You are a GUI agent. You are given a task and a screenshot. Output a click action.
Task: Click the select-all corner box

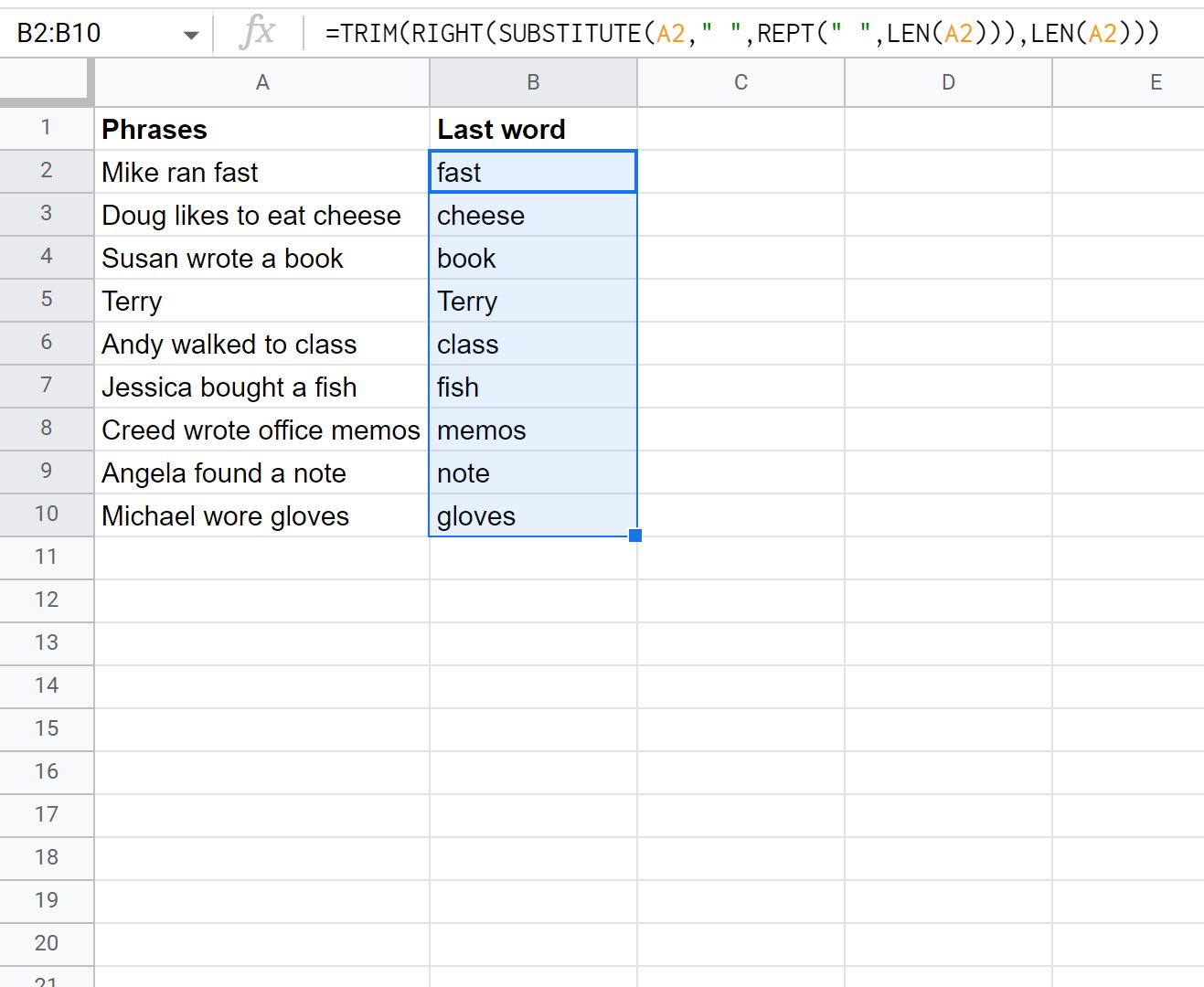(x=47, y=82)
